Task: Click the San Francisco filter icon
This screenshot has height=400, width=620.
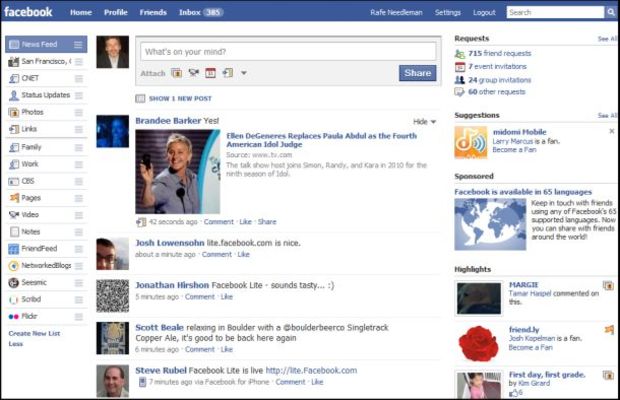Action: coord(14,61)
